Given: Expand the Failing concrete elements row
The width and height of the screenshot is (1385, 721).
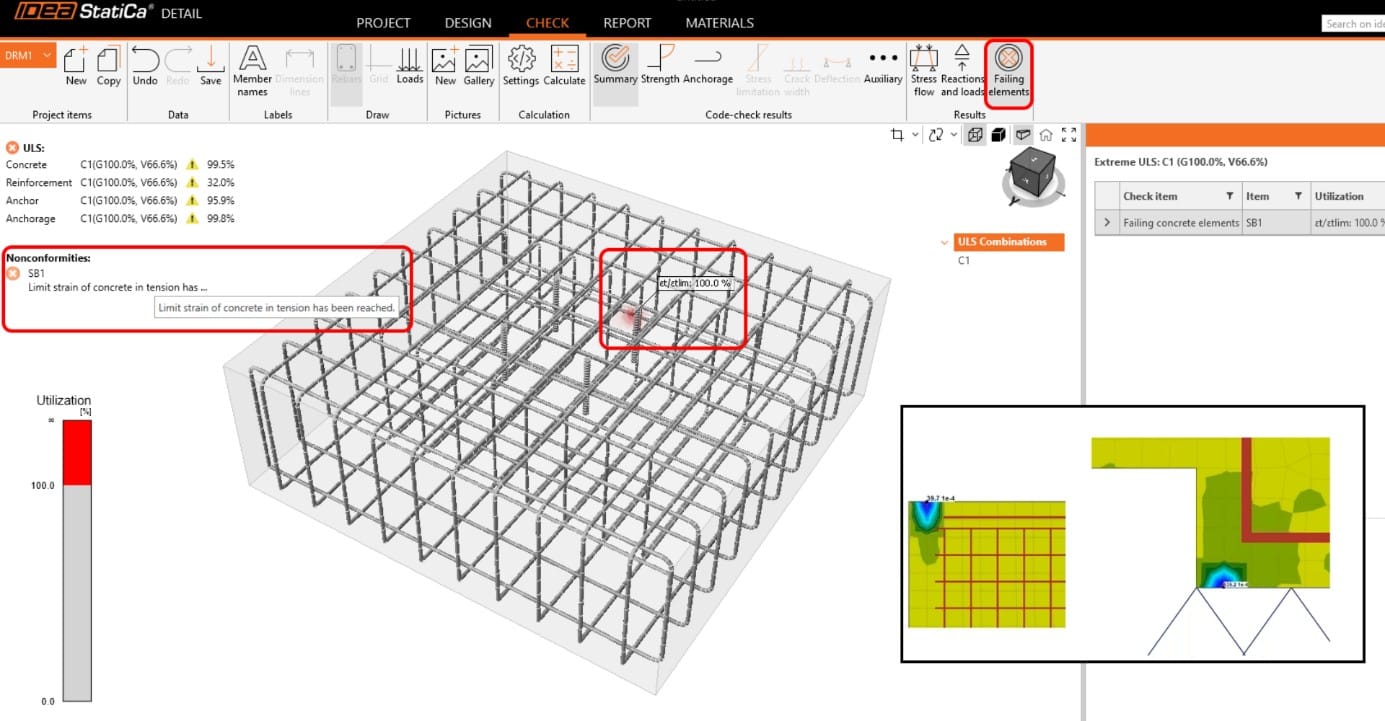Looking at the screenshot, I should pyautogui.click(x=1106, y=223).
